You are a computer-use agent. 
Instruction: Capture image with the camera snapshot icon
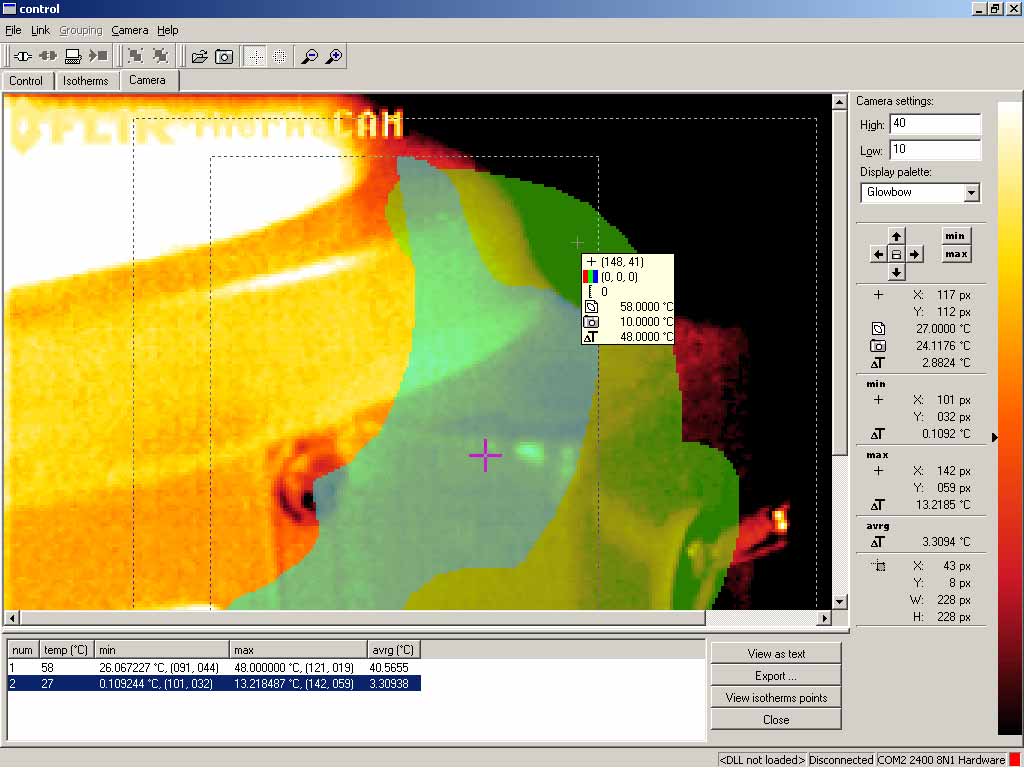224,57
